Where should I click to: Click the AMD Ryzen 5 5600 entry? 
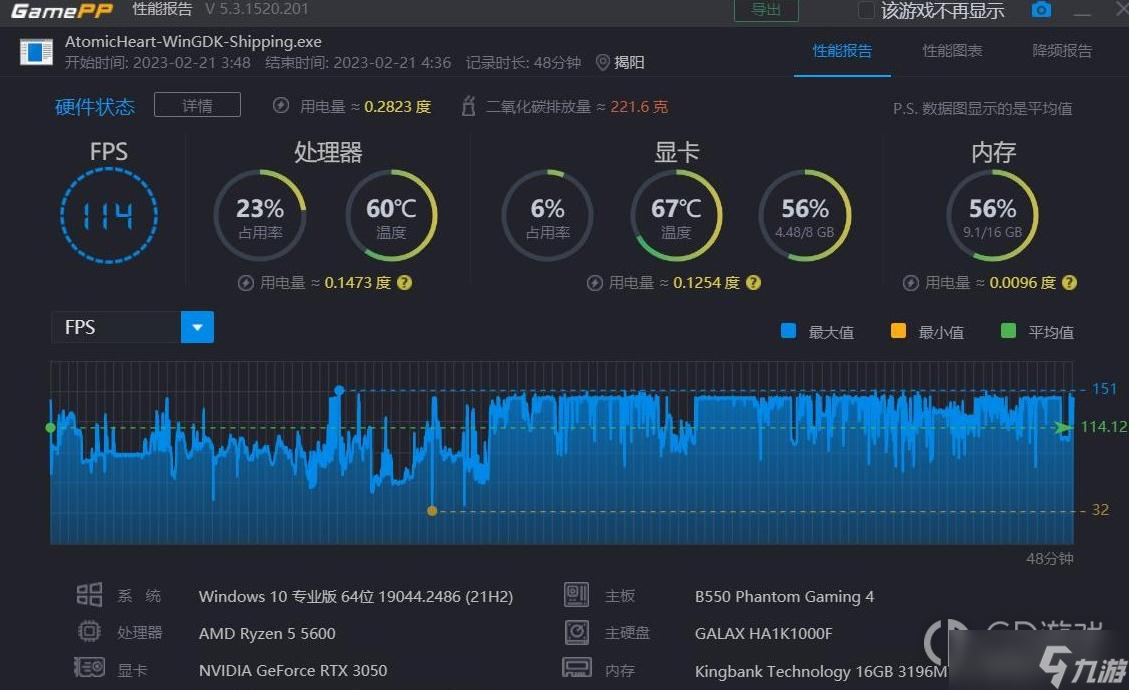click(x=267, y=633)
